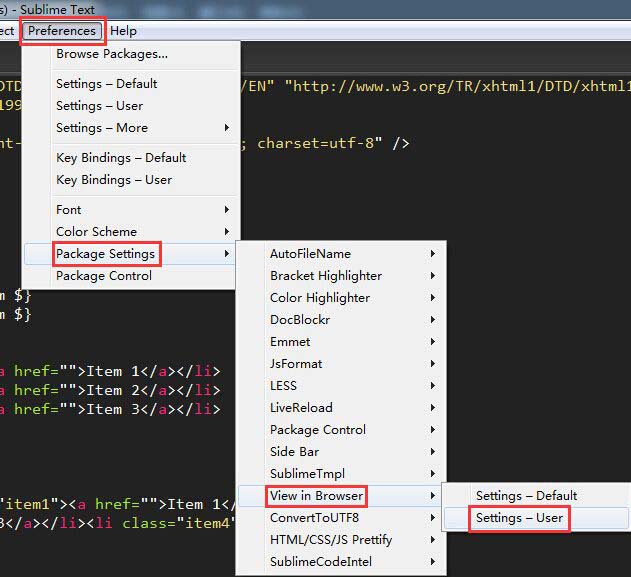Image resolution: width=631 pixels, height=577 pixels.
Task: Open HTML/CSS/JS Prettify package submenu
Action: pos(341,540)
